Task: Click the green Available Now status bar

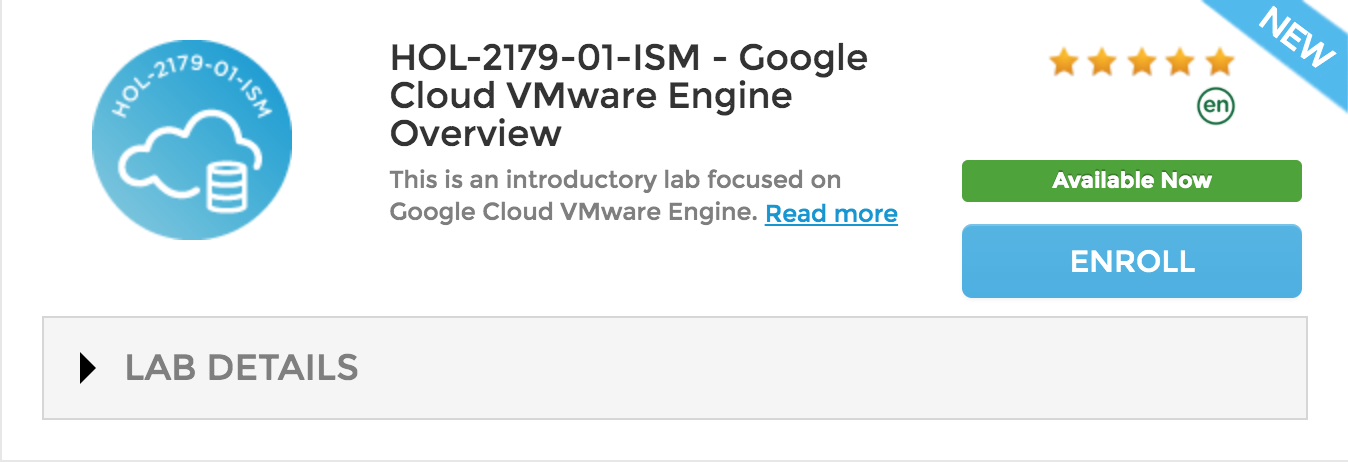Action: (x=1131, y=181)
